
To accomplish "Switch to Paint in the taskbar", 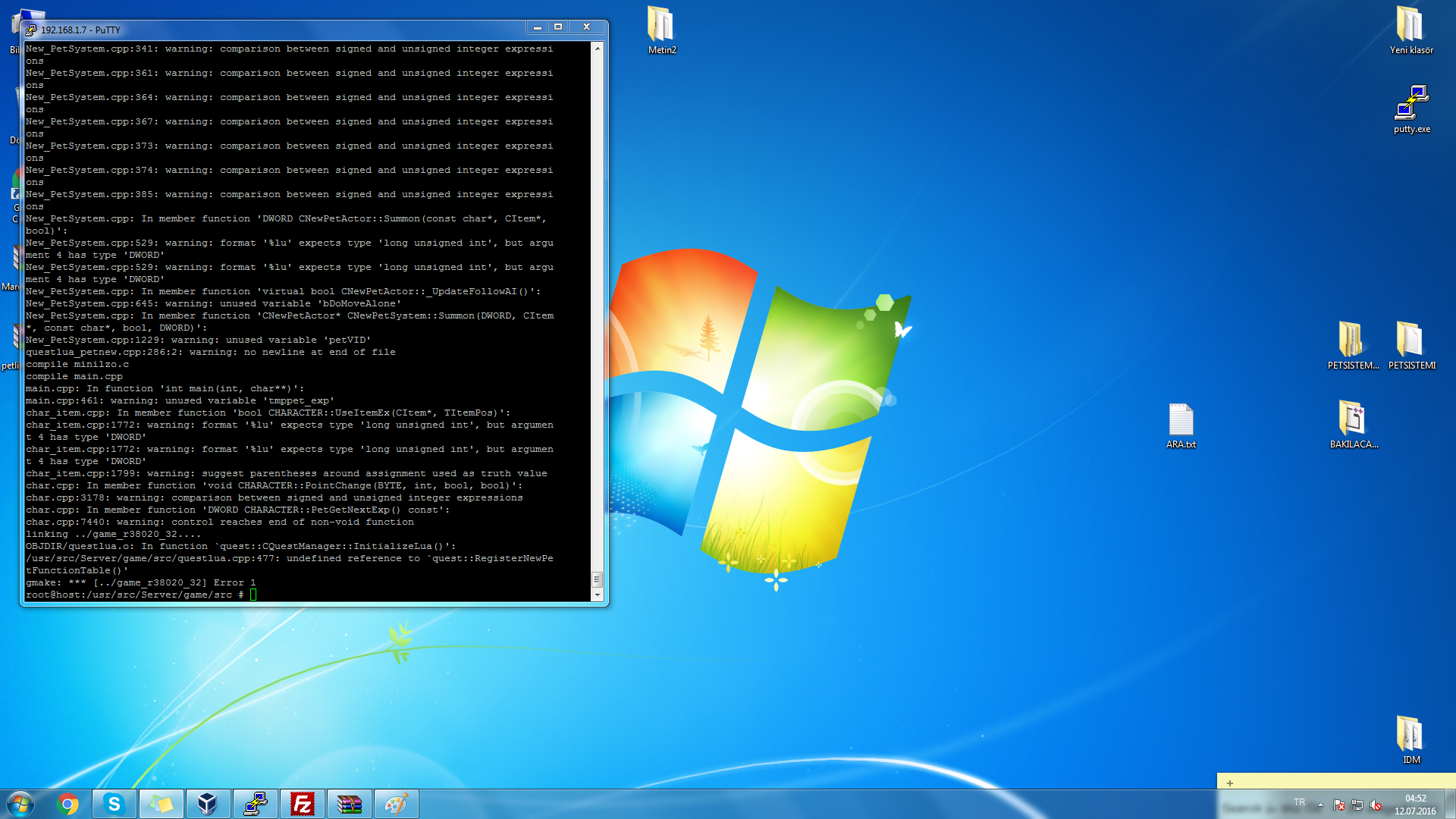I will click(x=396, y=804).
